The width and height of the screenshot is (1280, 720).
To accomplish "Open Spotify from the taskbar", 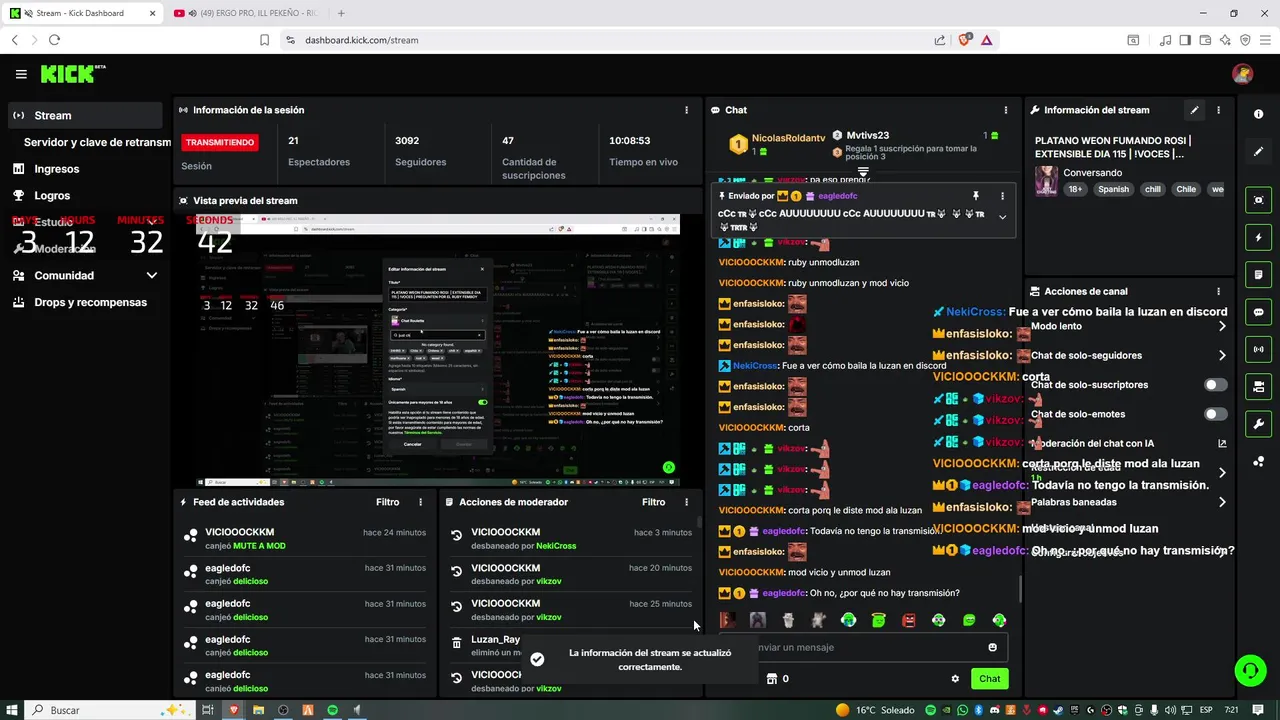I will [332, 710].
